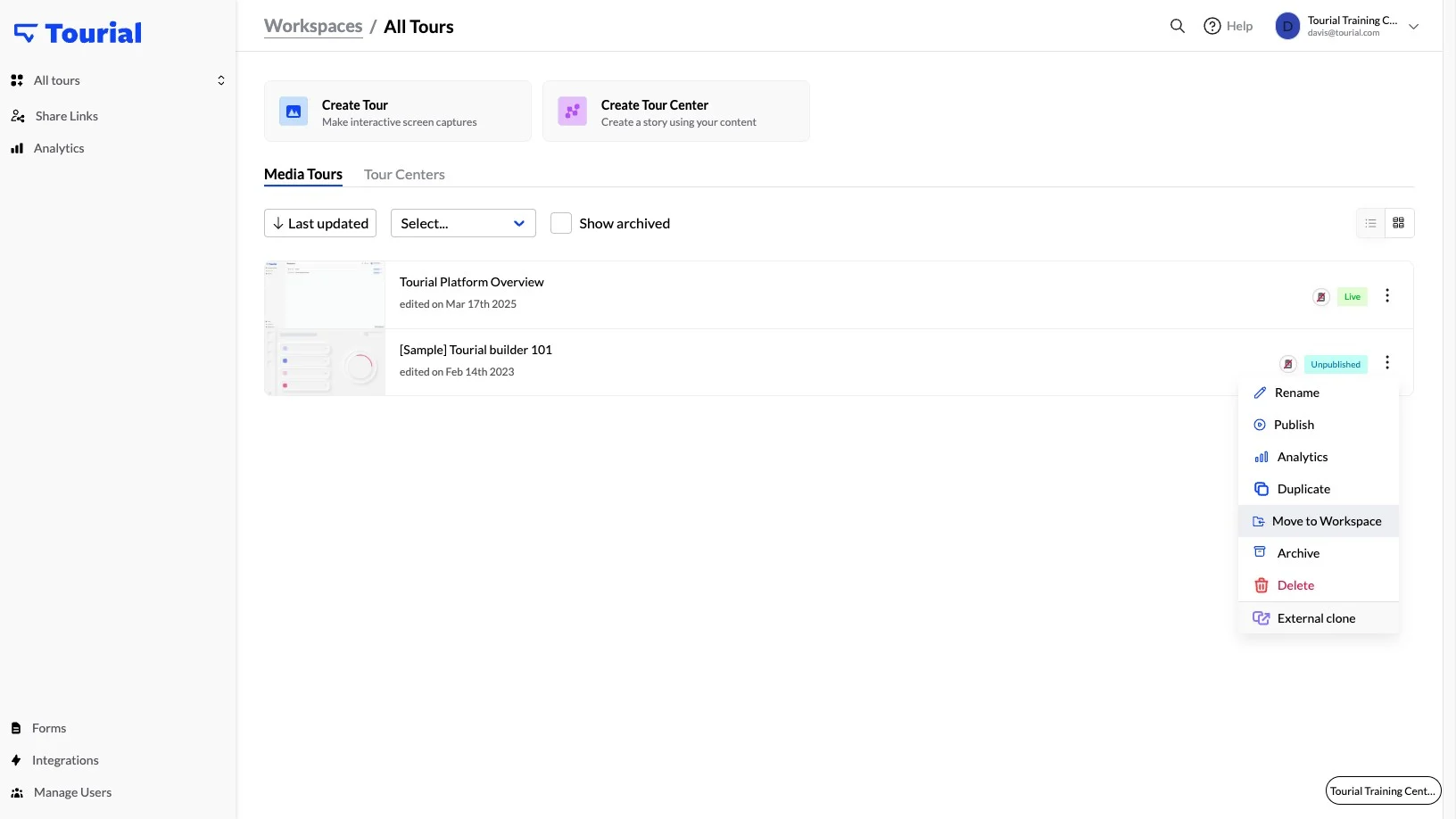This screenshot has width=1456, height=819.
Task: Click the [Sample] Tourial builder 101 title
Action: coord(476,350)
